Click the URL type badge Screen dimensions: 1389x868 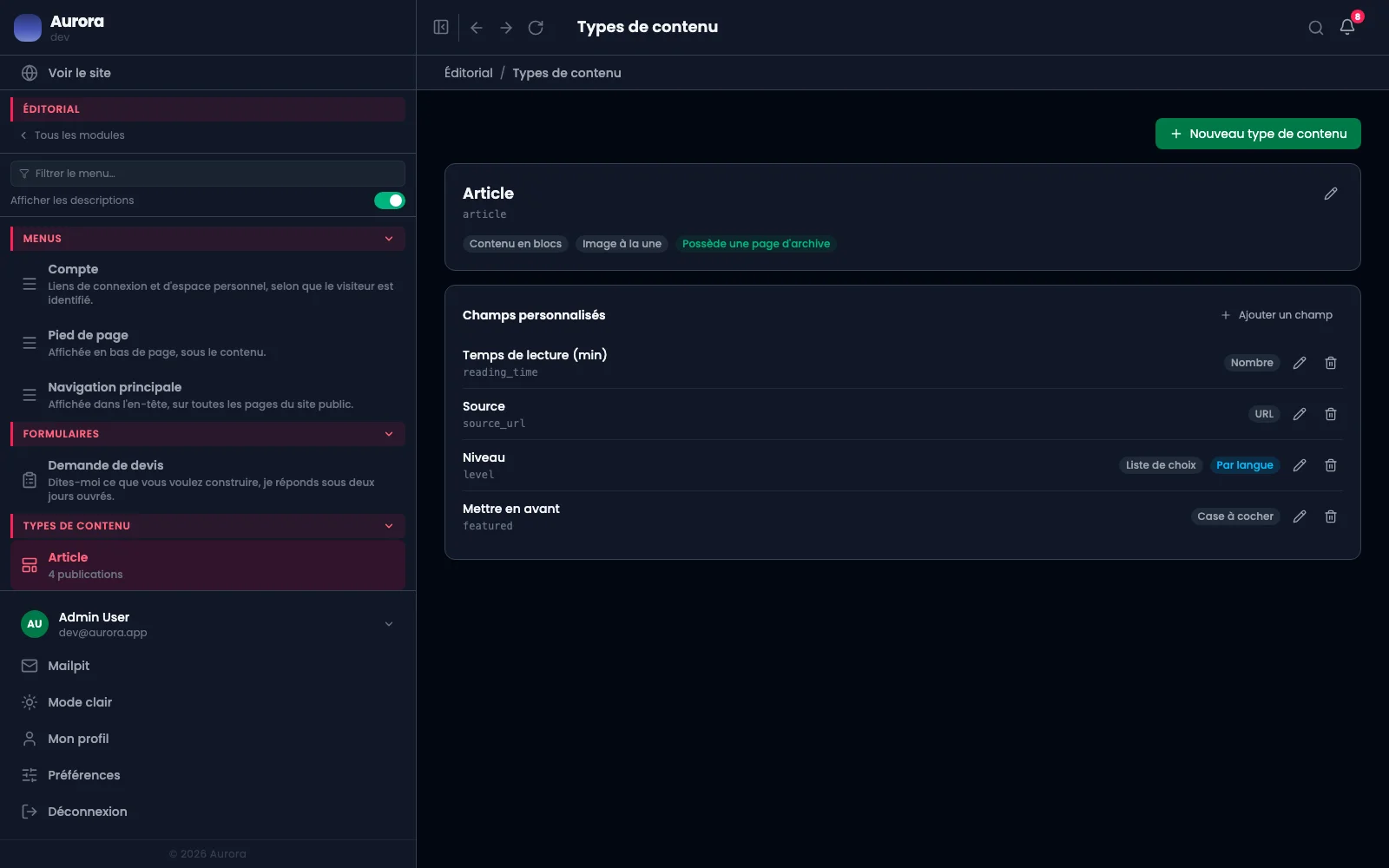point(1264,414)
